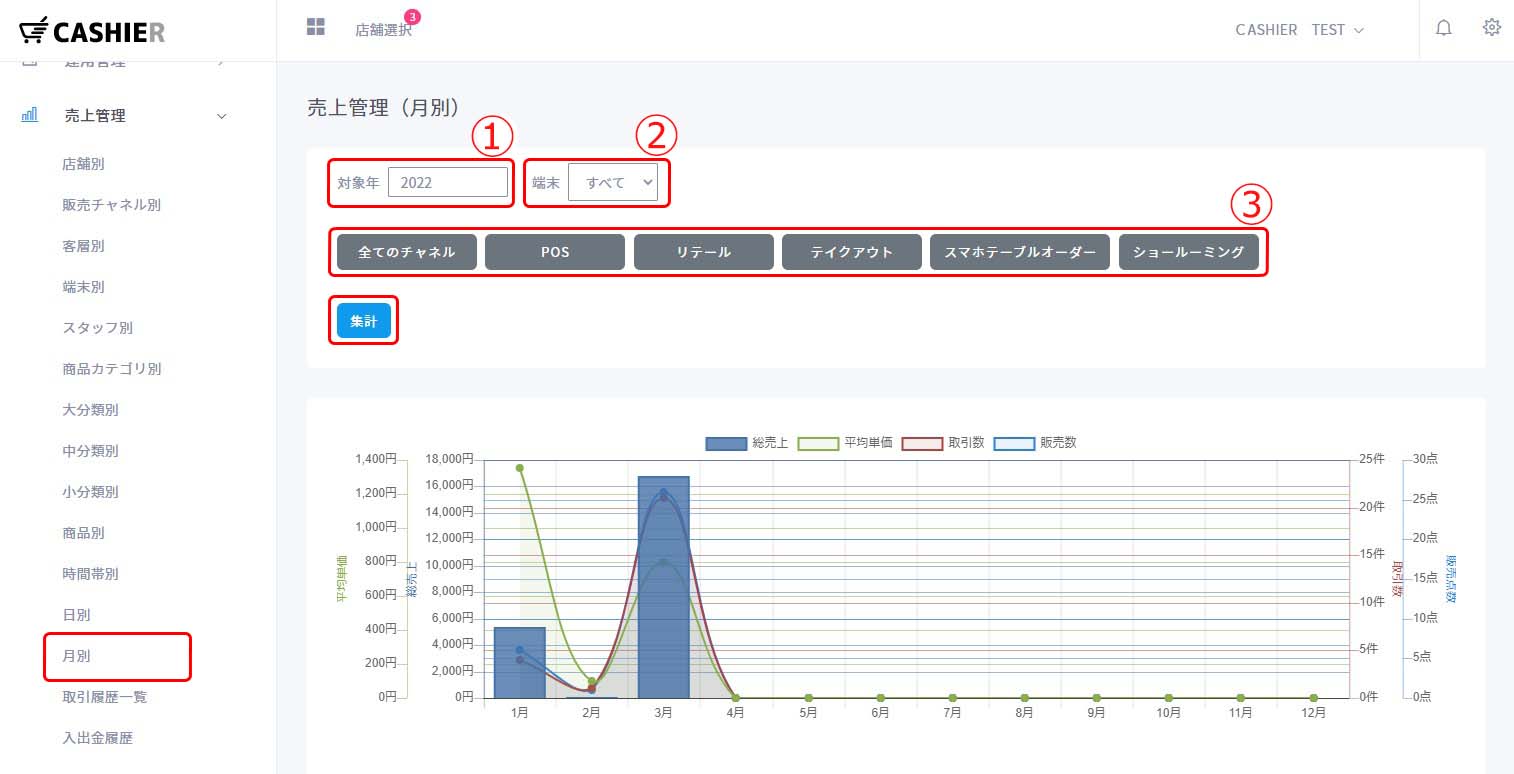Image resolution: width=1514 pixels, height=774 pixels.
Task: Toggle 平均単価 legend swatch in chart
Action: pyautogui.click(x=818, y=443)
